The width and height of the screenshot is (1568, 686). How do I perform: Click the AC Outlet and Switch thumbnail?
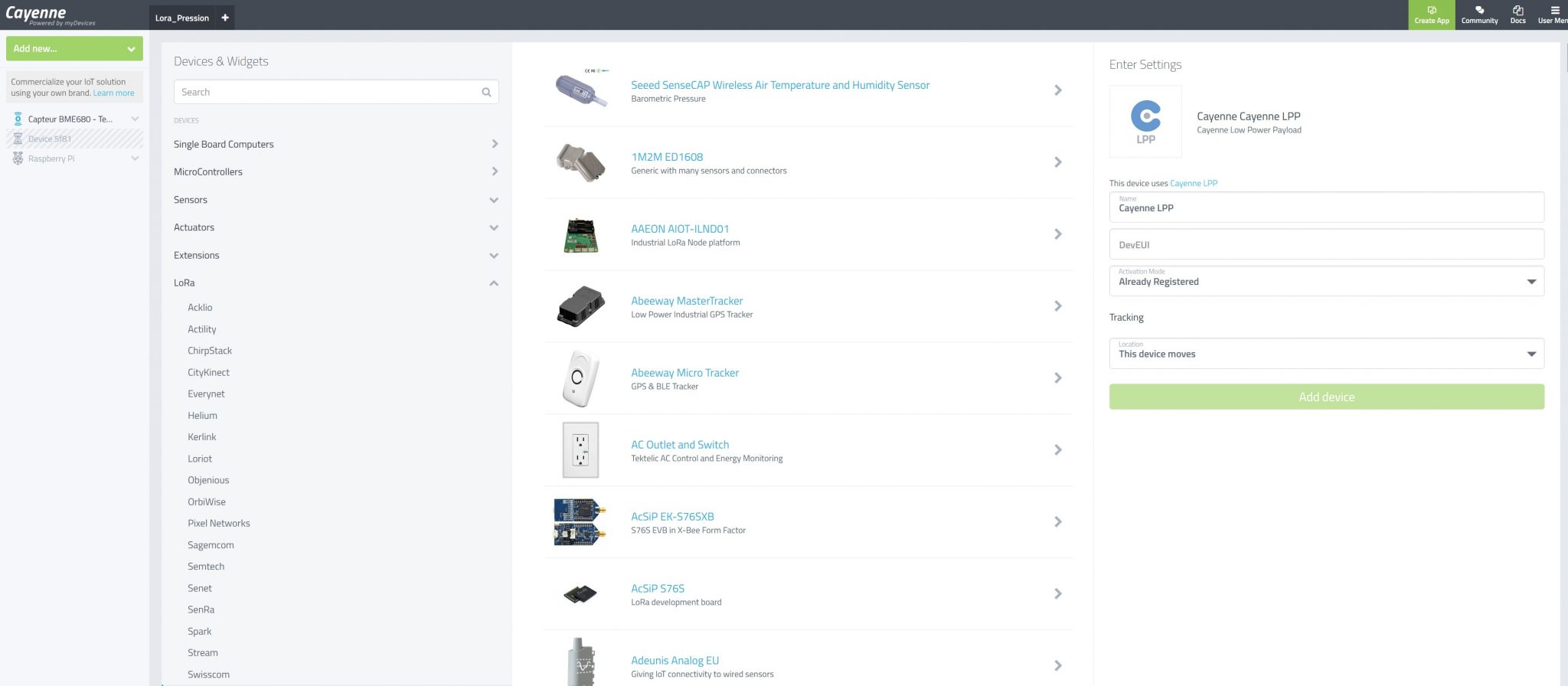[x=580, y=450]
